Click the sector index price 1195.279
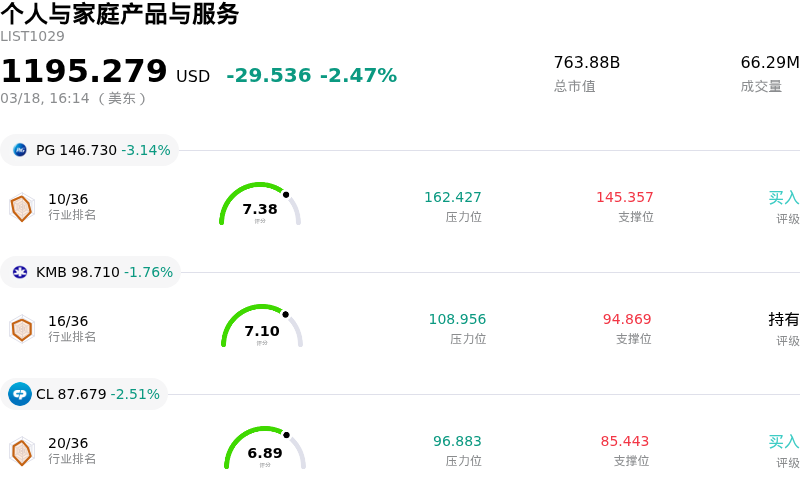The height and width of the screenshot is (488, 800). [x=84, y=72]
